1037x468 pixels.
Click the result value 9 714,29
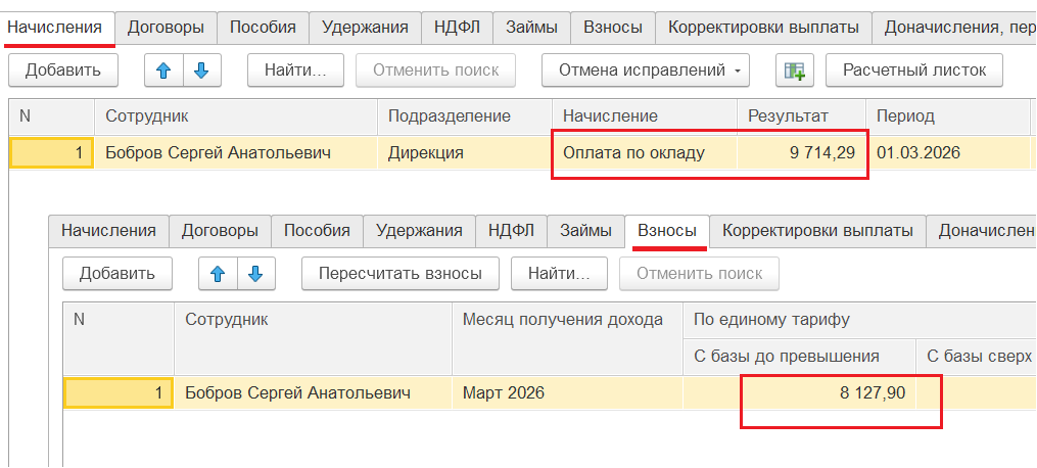coord(807,153)
